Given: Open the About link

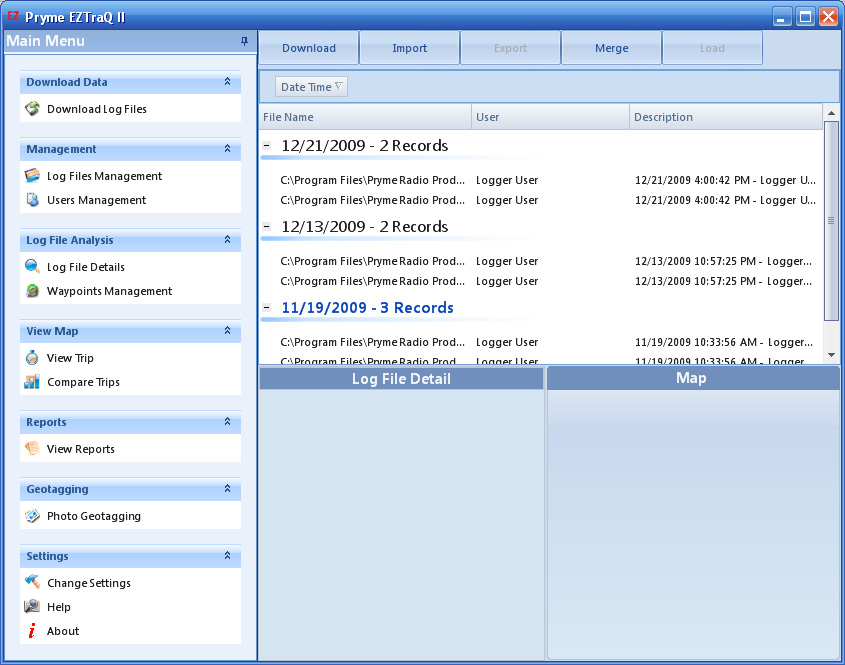Looking at the screenshot, I should pos(63,631).
